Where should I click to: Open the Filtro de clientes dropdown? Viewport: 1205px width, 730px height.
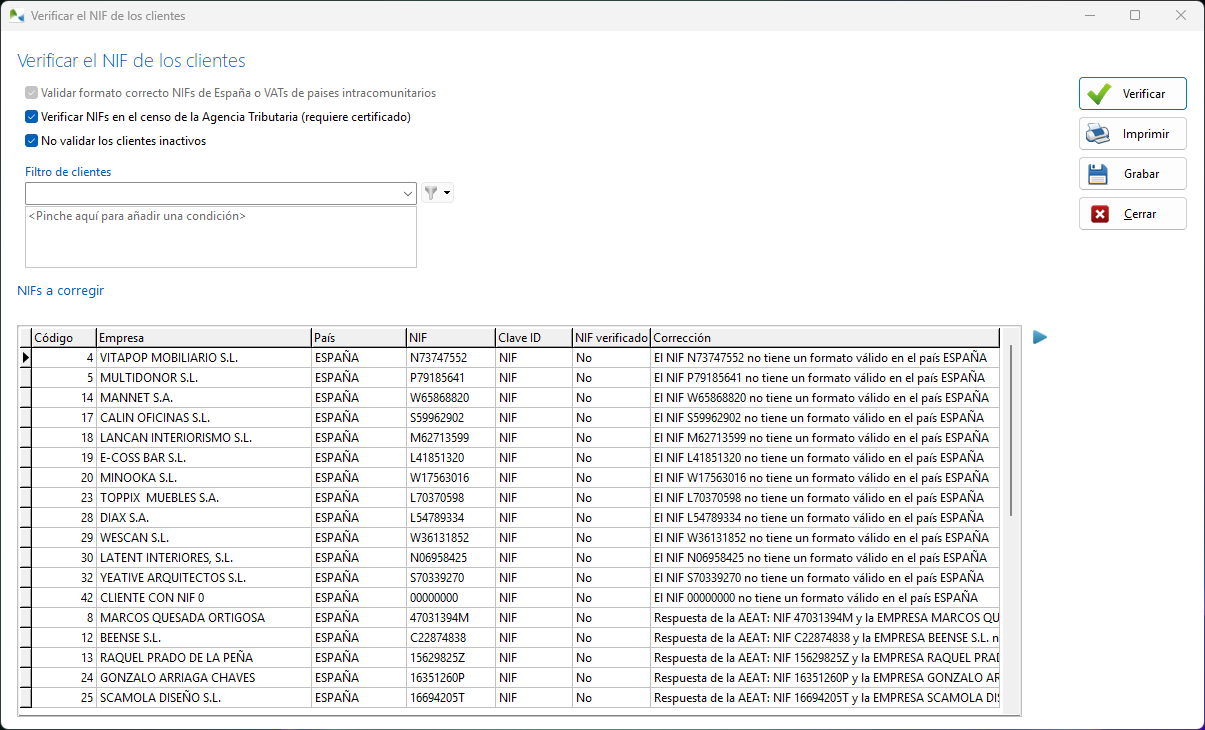pos(407,192)
